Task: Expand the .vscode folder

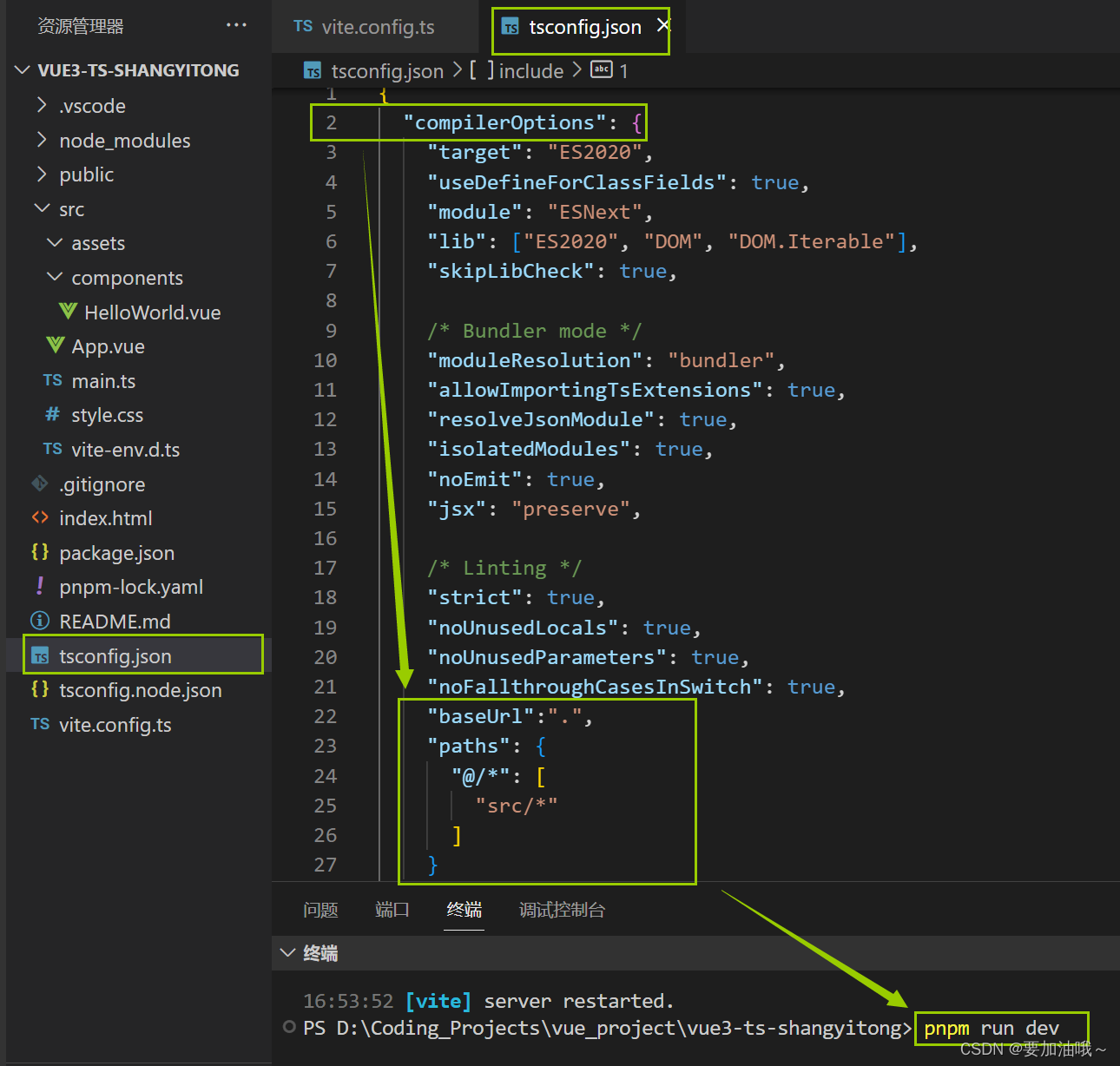Action: pyautogui.click(x=42, y=105)
